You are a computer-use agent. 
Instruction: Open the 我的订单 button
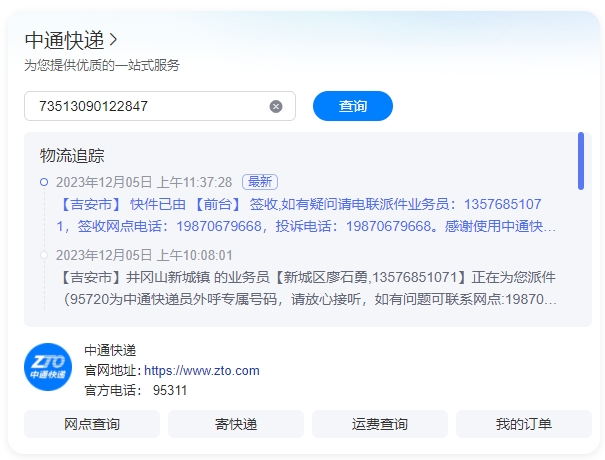tap(524, 424)
